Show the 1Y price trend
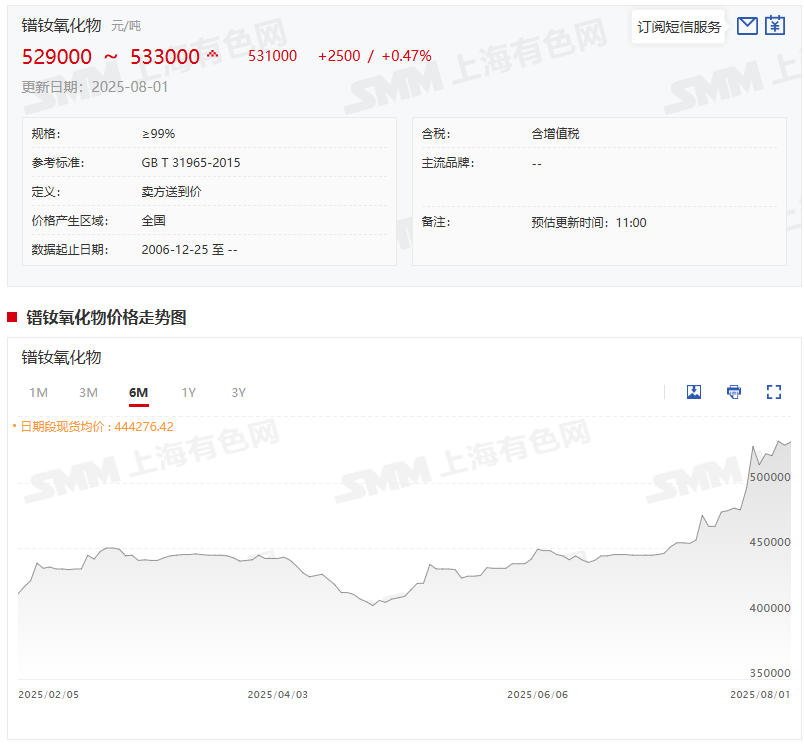Image resolution: width=804 pixels, height=744 pixels. (x=188, y=393)
